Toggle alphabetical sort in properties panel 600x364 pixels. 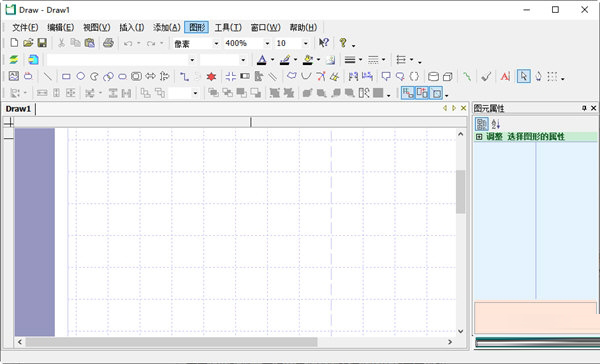(x=496, y=124)
